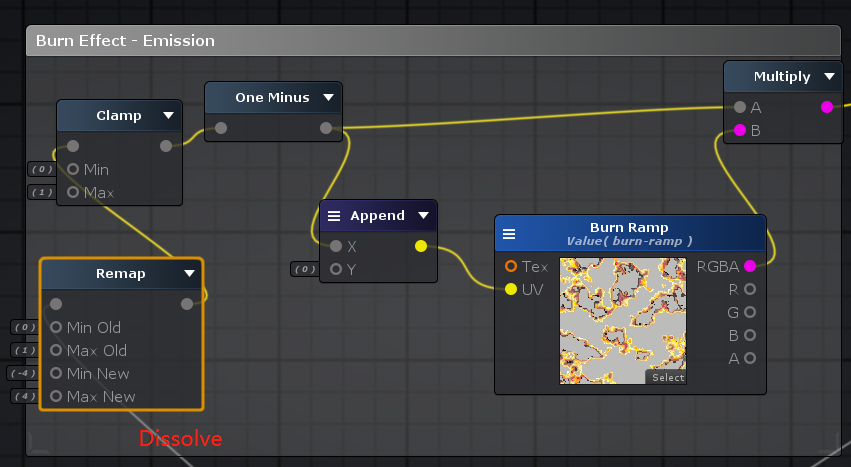
Task: Expand the Clamp node dropdown arrow
Action: pyautogui.click(x=168, y=115)
